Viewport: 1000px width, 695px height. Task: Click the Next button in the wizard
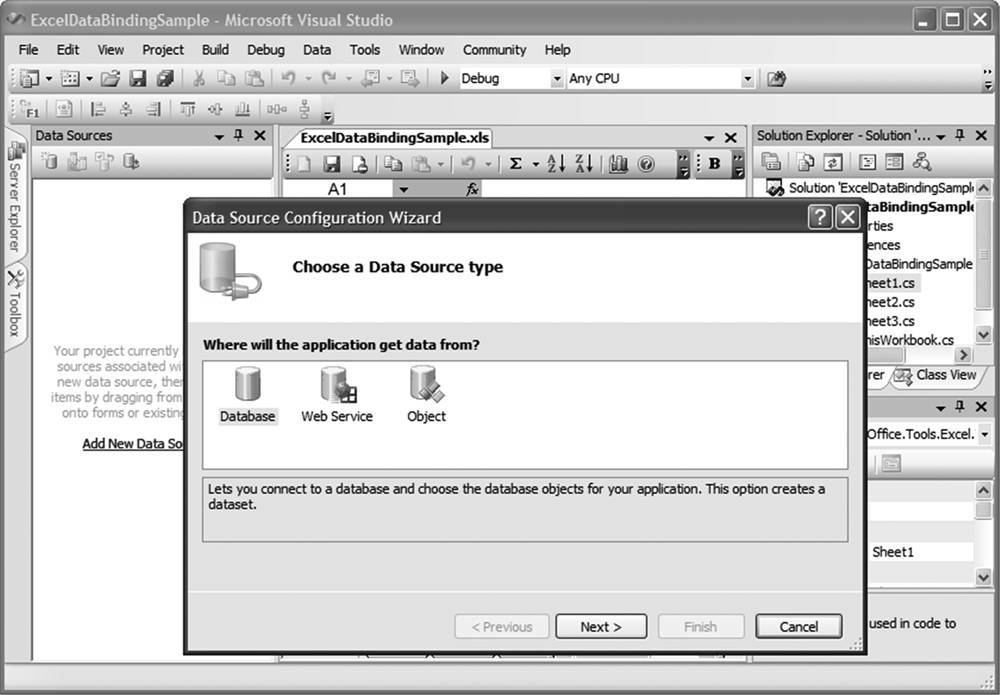(601, 627)
